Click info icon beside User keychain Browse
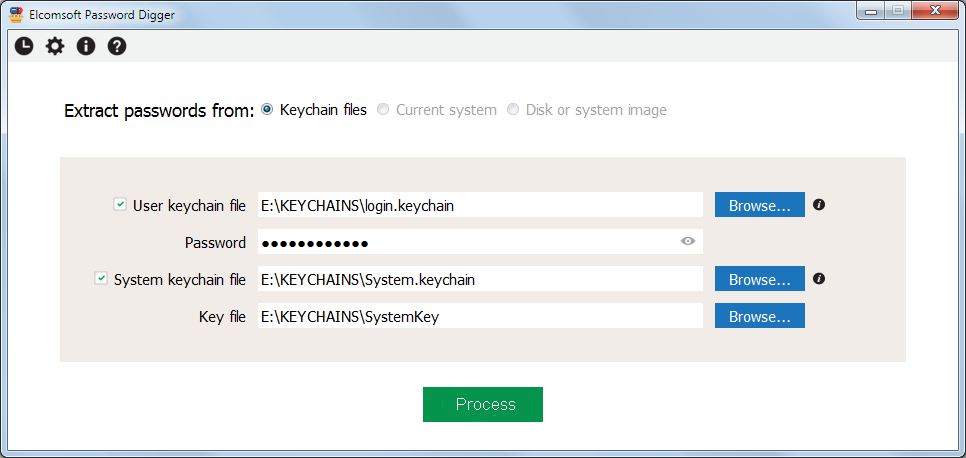Screen dimensions: 966x458 click(x=819, y=205)
